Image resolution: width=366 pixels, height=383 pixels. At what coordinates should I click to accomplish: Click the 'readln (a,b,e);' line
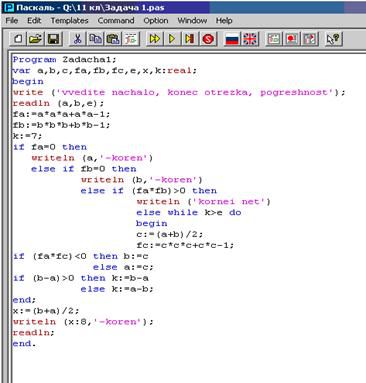pyautogui.click(x=58, y=103)
